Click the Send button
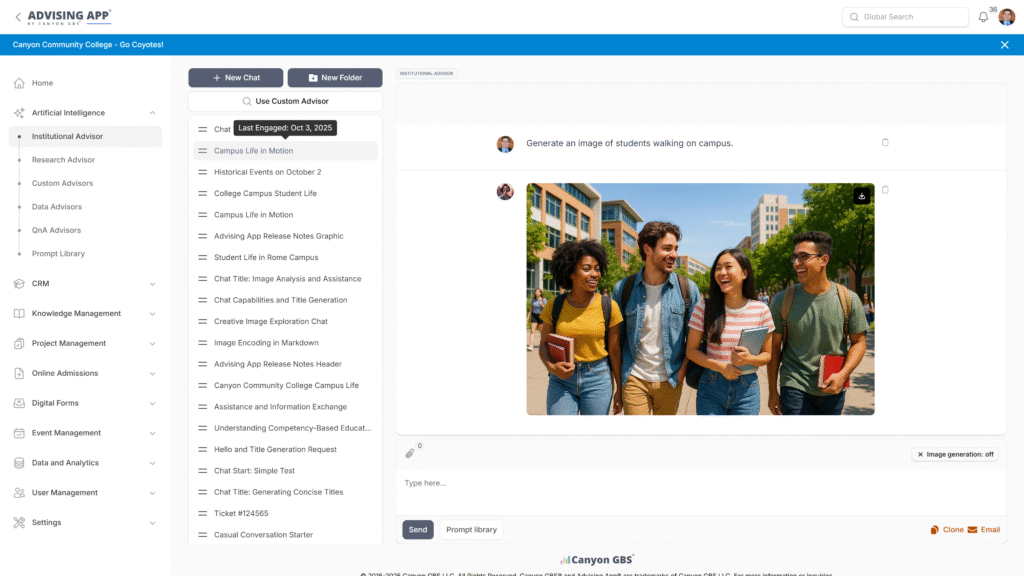 coord(418,530)
